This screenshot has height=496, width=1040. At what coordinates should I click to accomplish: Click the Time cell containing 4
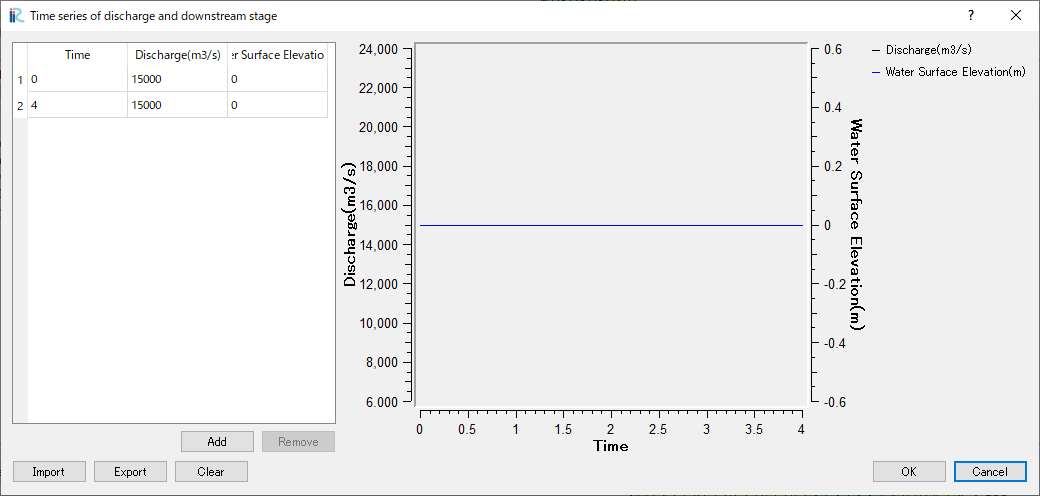tap(77, 105)
